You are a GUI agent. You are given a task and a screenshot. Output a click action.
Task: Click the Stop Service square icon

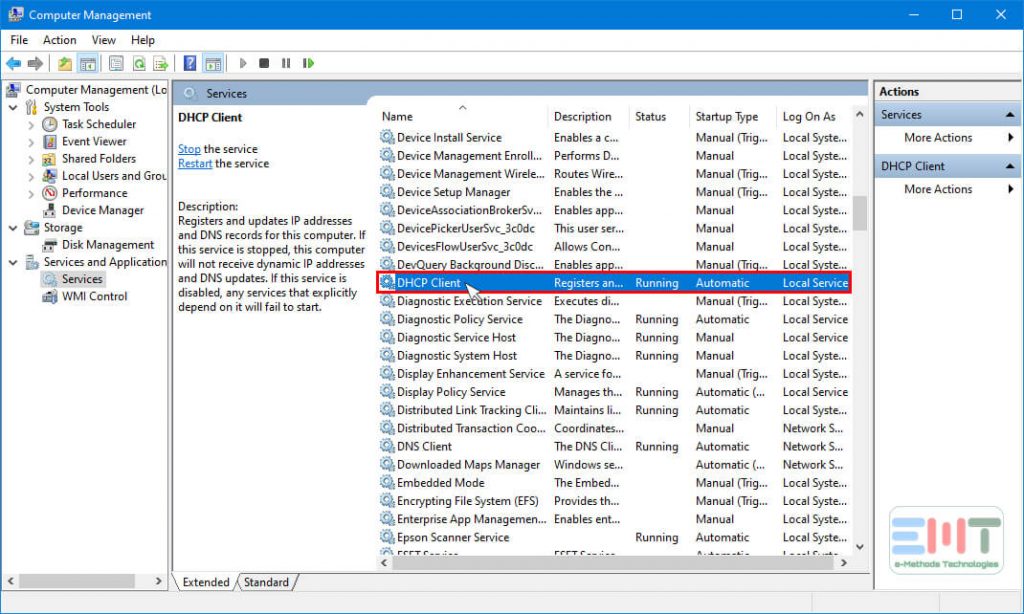tap(264, 63)
